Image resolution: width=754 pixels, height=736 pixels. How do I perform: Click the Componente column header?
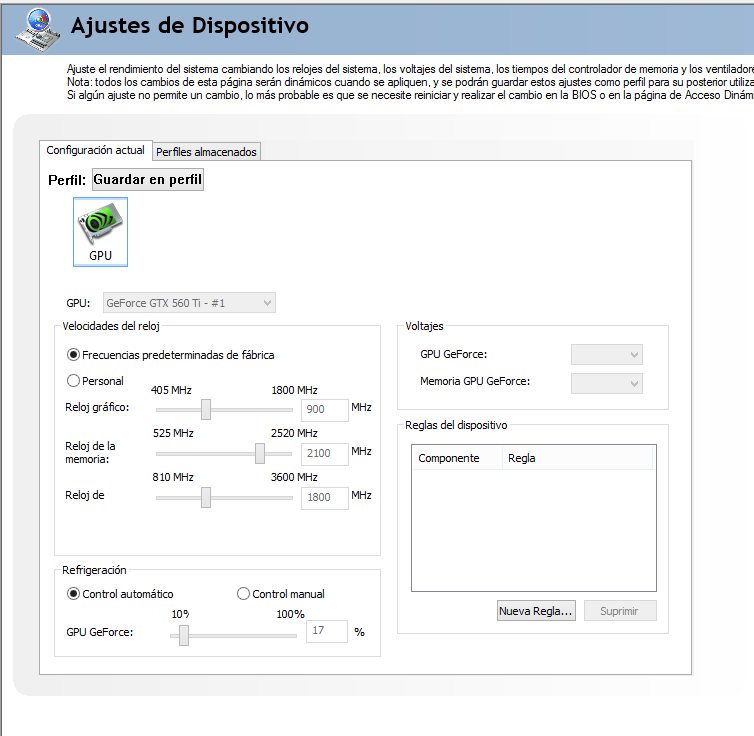point(448,458)
